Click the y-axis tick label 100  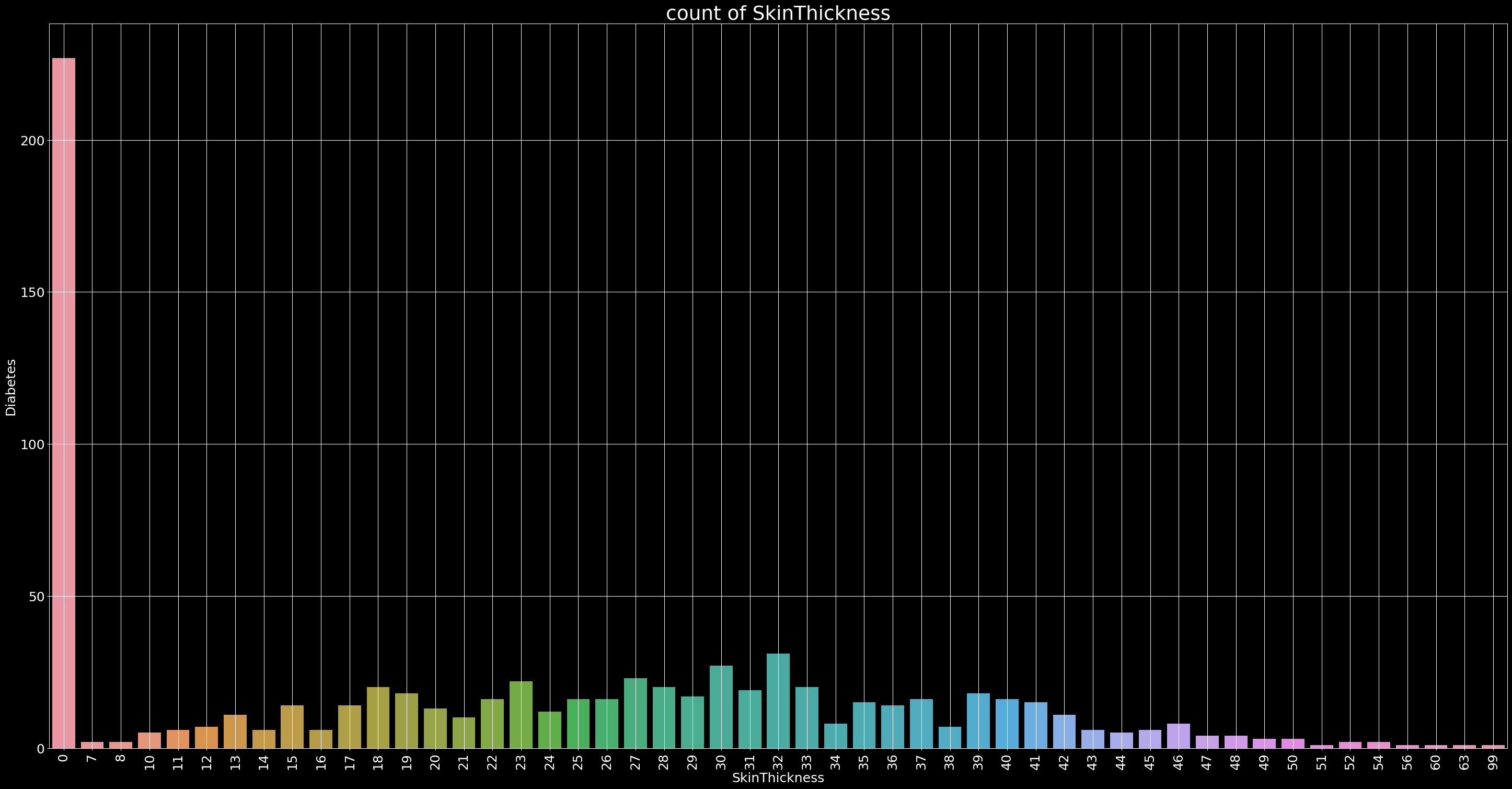click(32, 444)
